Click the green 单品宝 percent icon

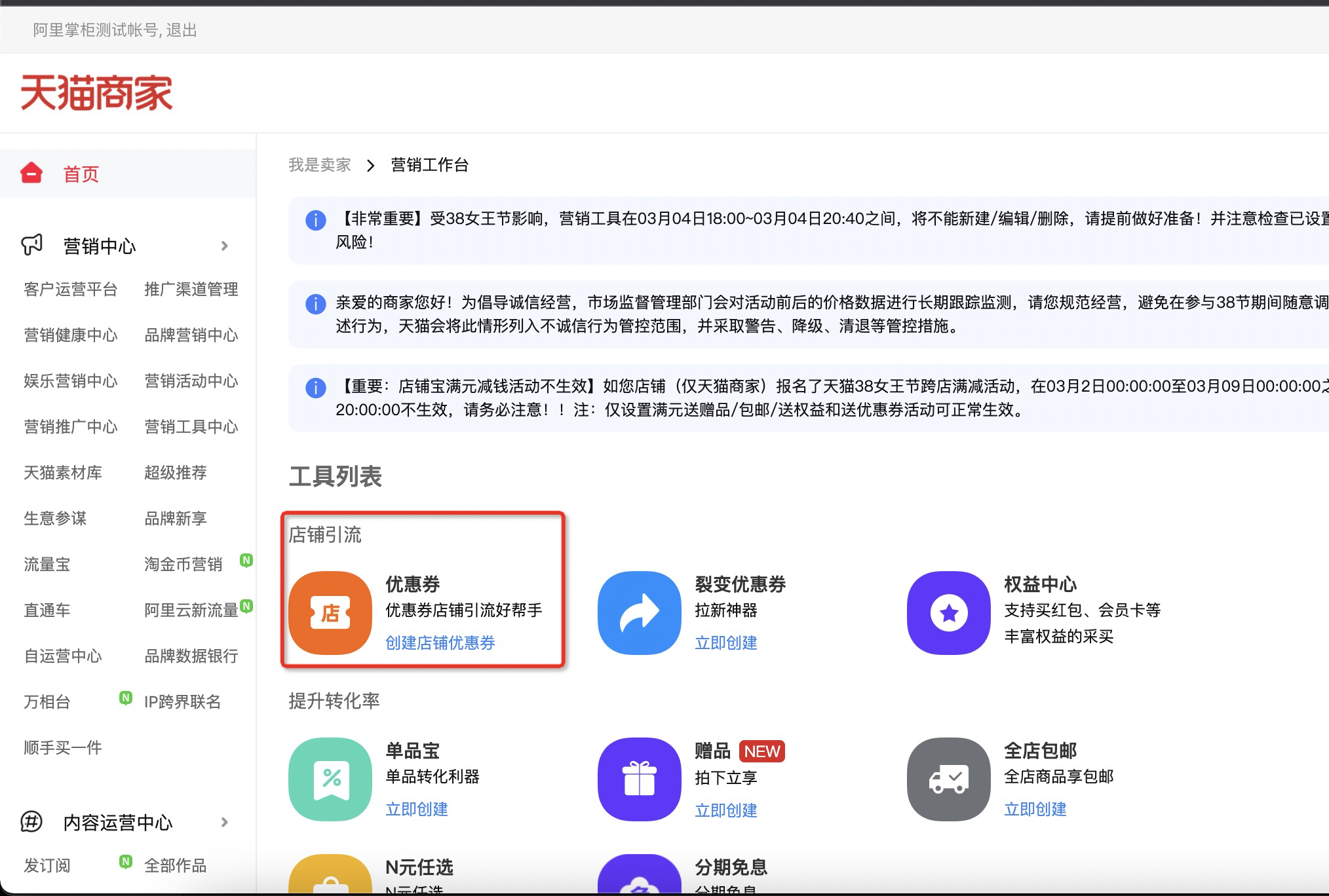(330, 779)
